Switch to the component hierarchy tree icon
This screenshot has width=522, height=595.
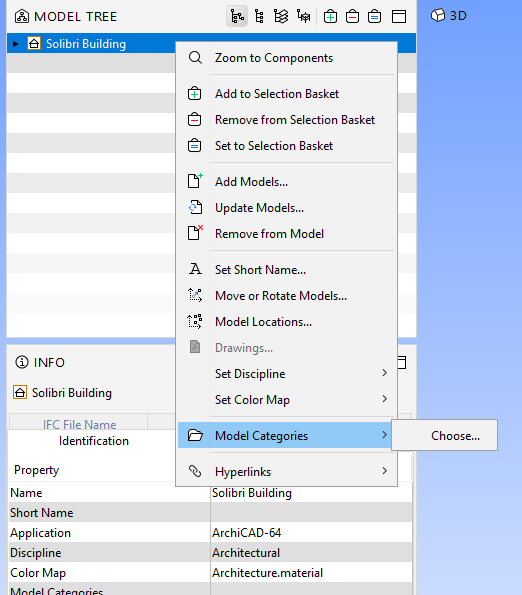pos(259,16)
